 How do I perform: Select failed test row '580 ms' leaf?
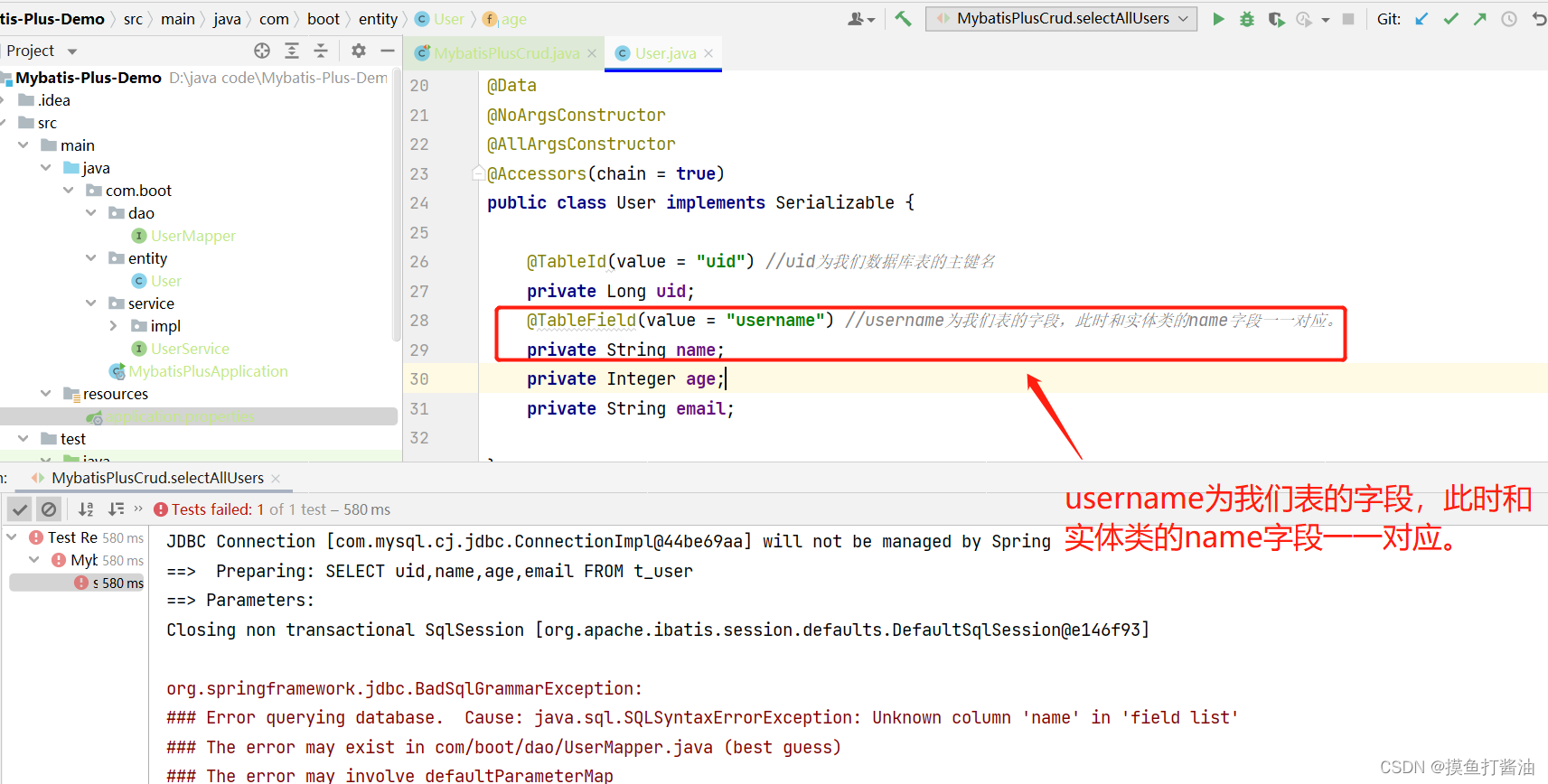pyautogui.click(x=77, y=583)
